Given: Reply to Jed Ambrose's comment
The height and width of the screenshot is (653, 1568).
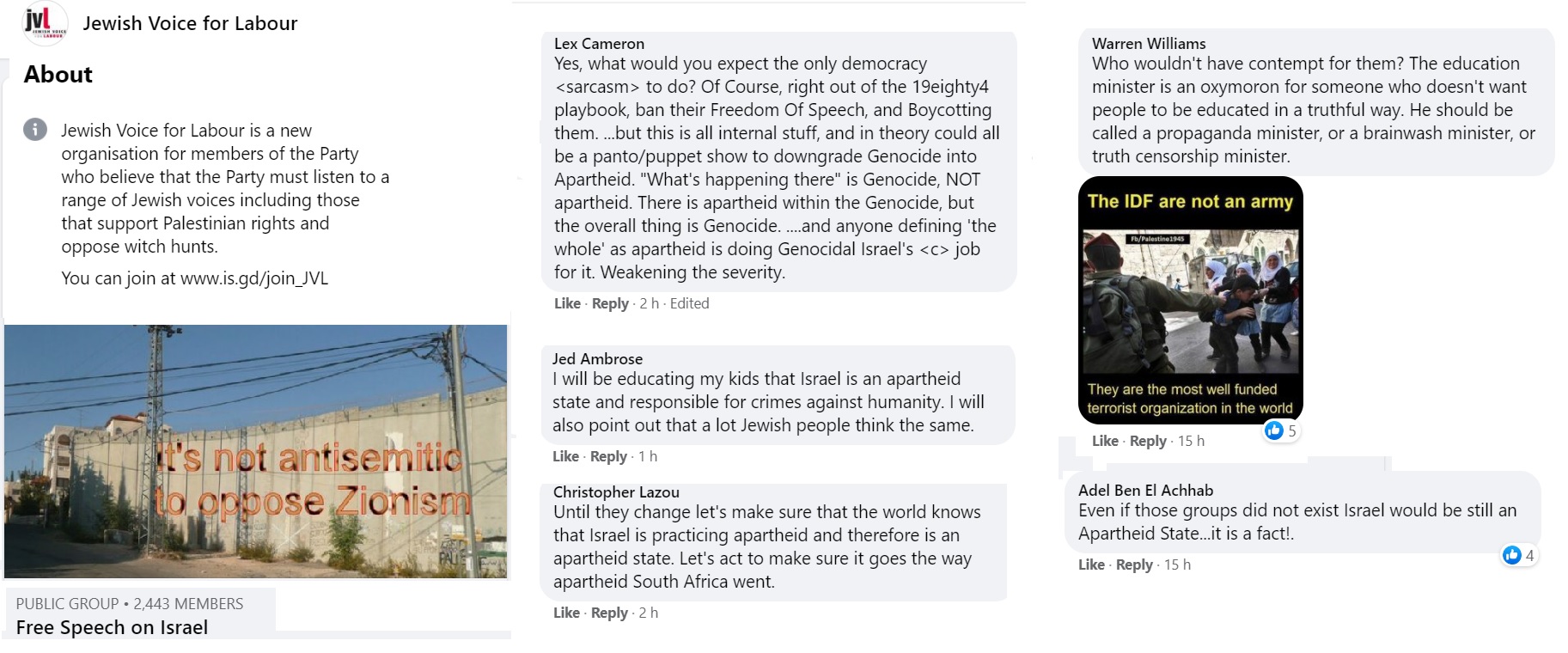Looking at the screenshot, I should [608, 456].
